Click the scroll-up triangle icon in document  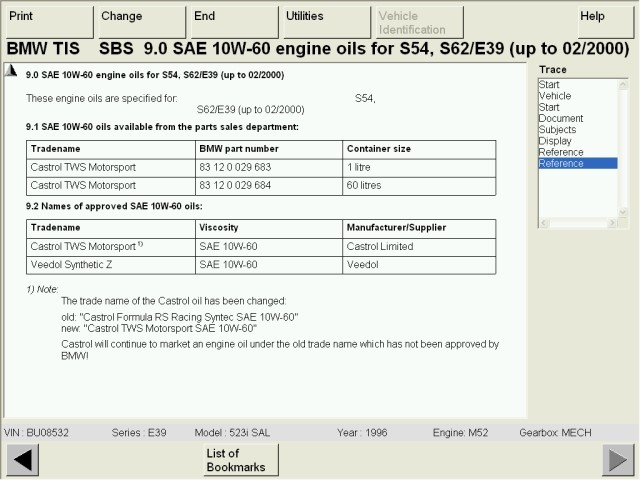pos(10,71)
